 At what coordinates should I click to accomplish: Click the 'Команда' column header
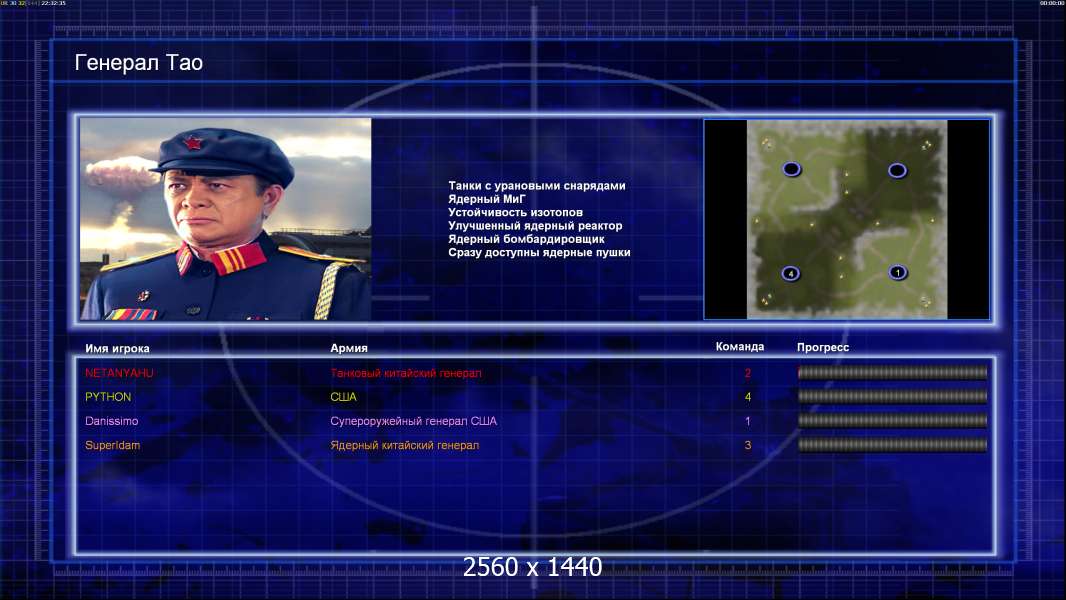[740, 347]
